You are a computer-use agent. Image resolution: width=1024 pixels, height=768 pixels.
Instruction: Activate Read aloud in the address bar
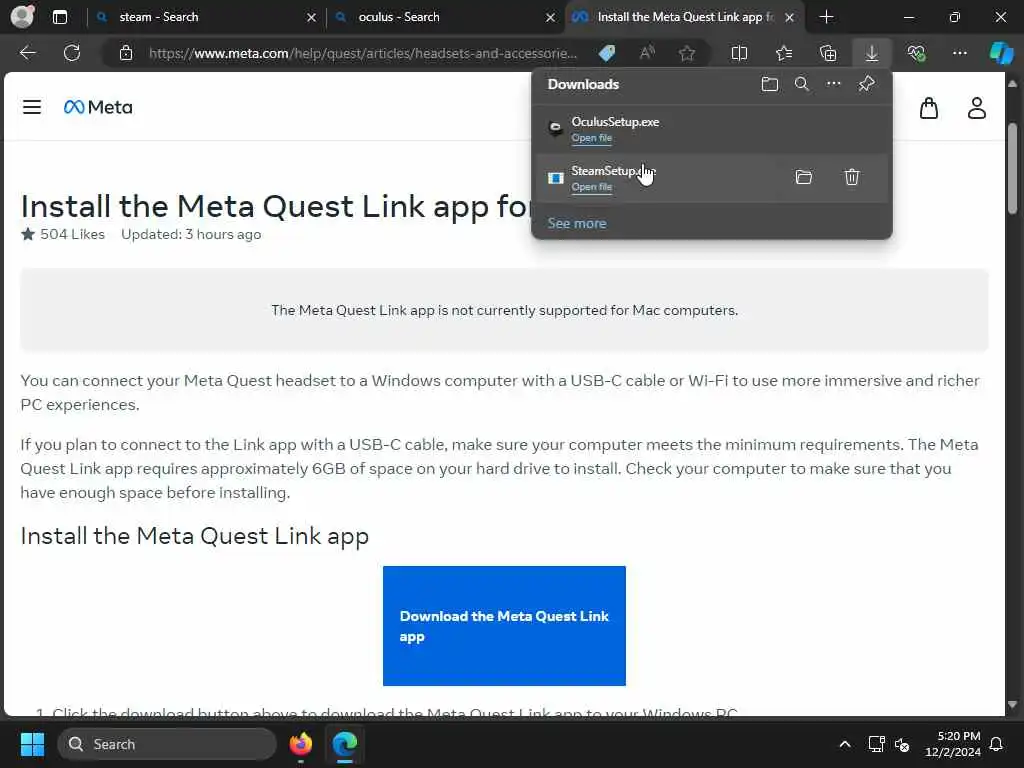click(647, 53)
